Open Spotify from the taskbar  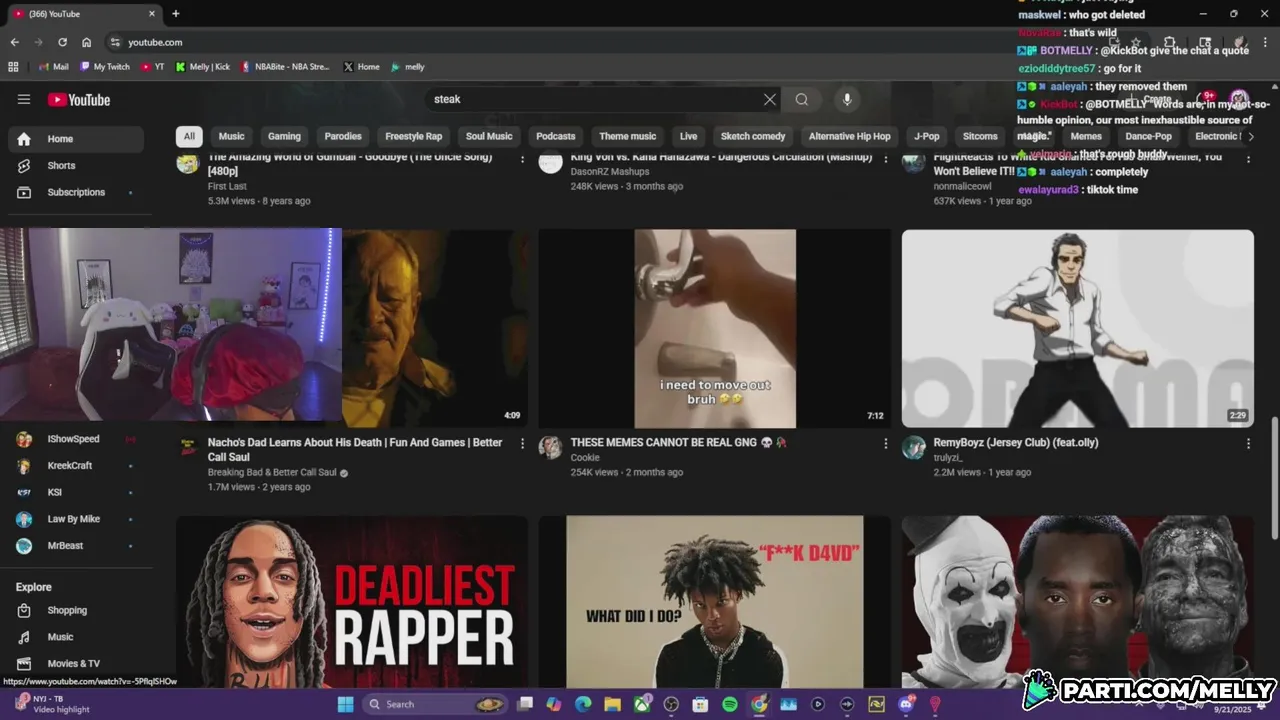tap(730, 704)
